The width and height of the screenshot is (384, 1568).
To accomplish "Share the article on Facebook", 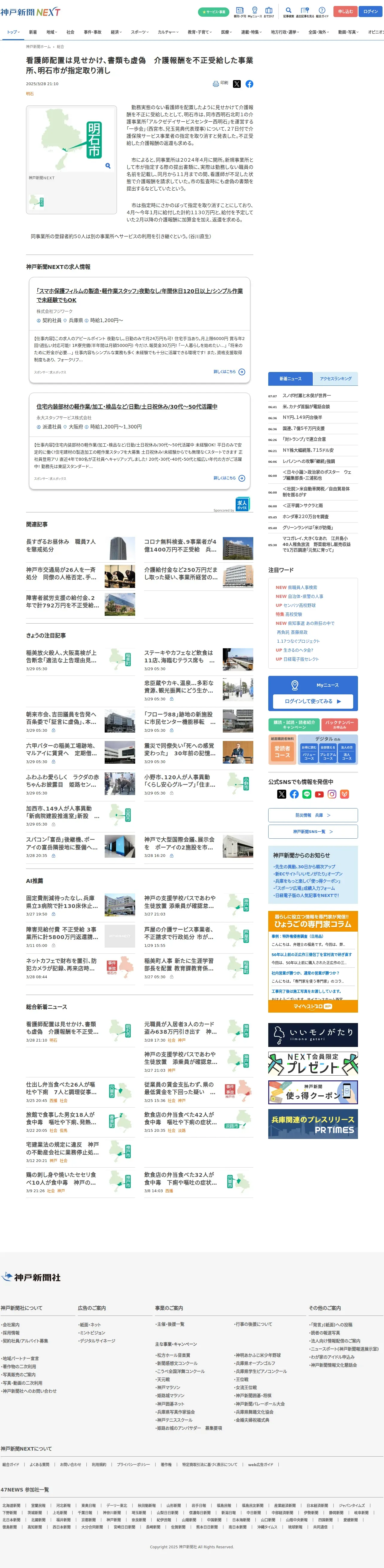I will coord(249,84).
